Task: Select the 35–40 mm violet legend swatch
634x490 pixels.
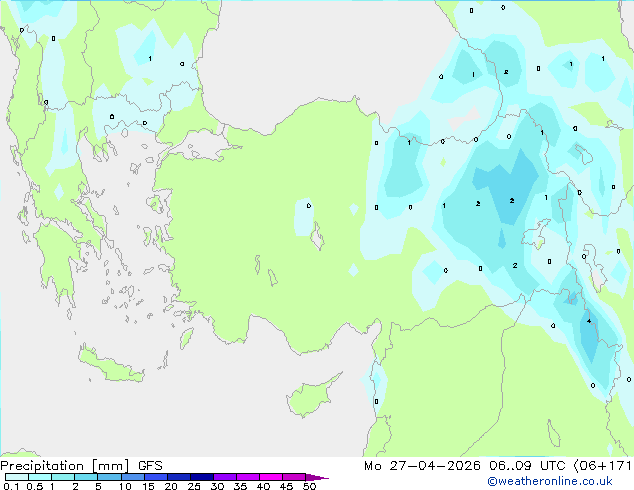Action: point(247,477)
